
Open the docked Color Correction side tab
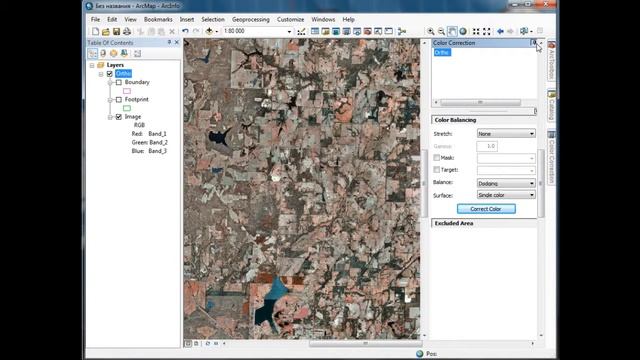pyautogui.click(x=551, y=158)
